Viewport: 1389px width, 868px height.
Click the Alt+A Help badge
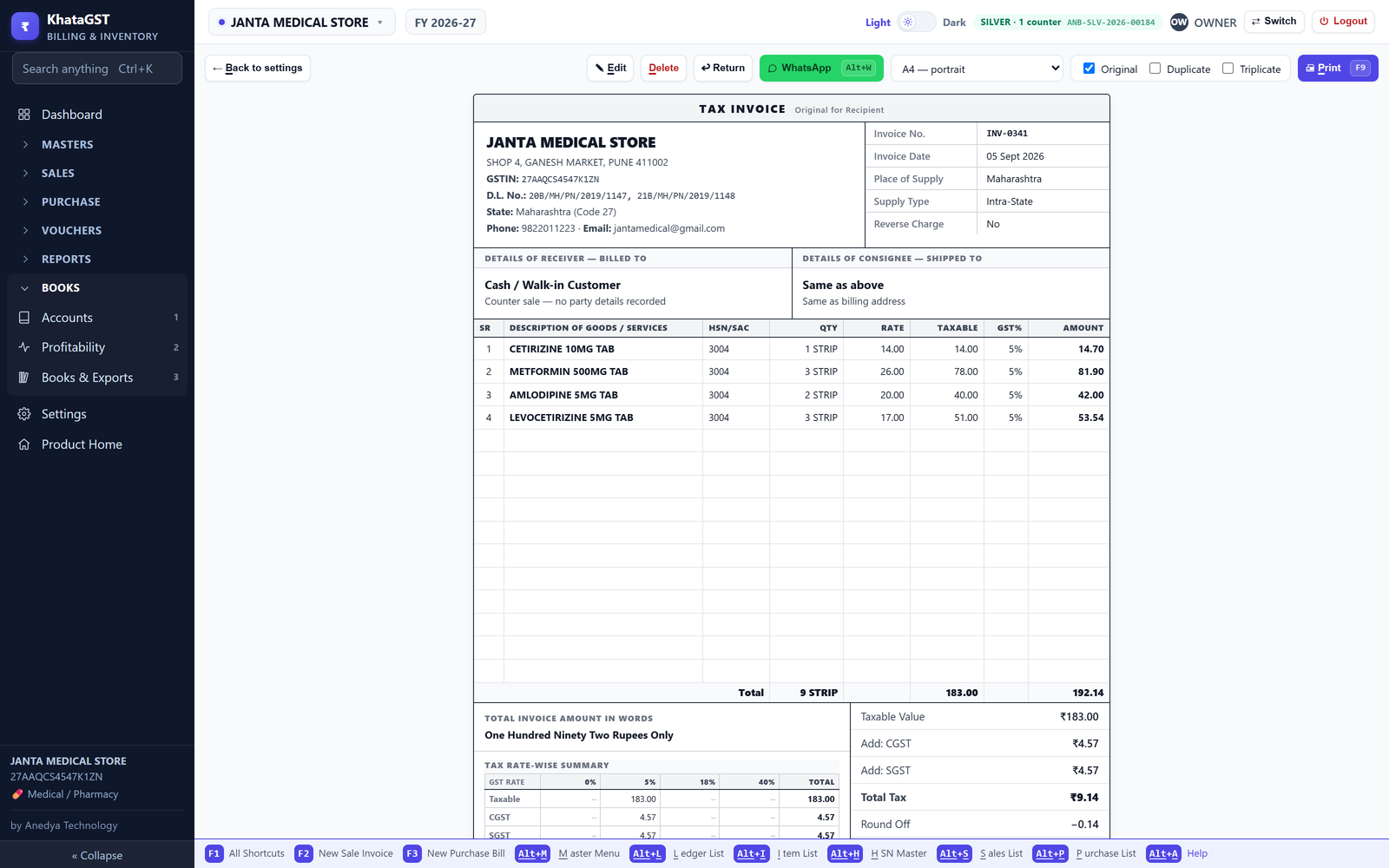coord(1163,853)
